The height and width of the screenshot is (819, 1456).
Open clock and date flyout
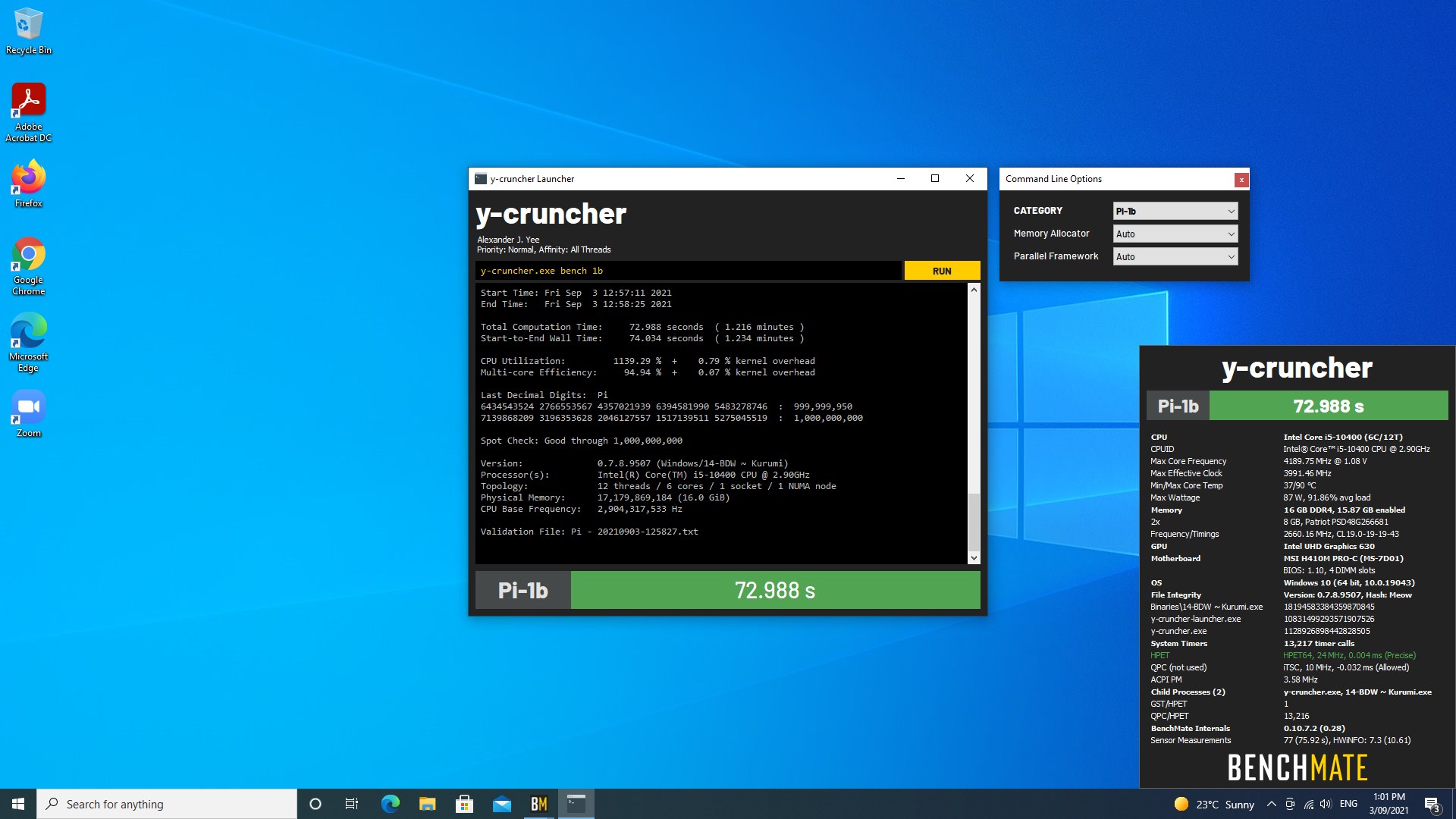[1389, 804]
